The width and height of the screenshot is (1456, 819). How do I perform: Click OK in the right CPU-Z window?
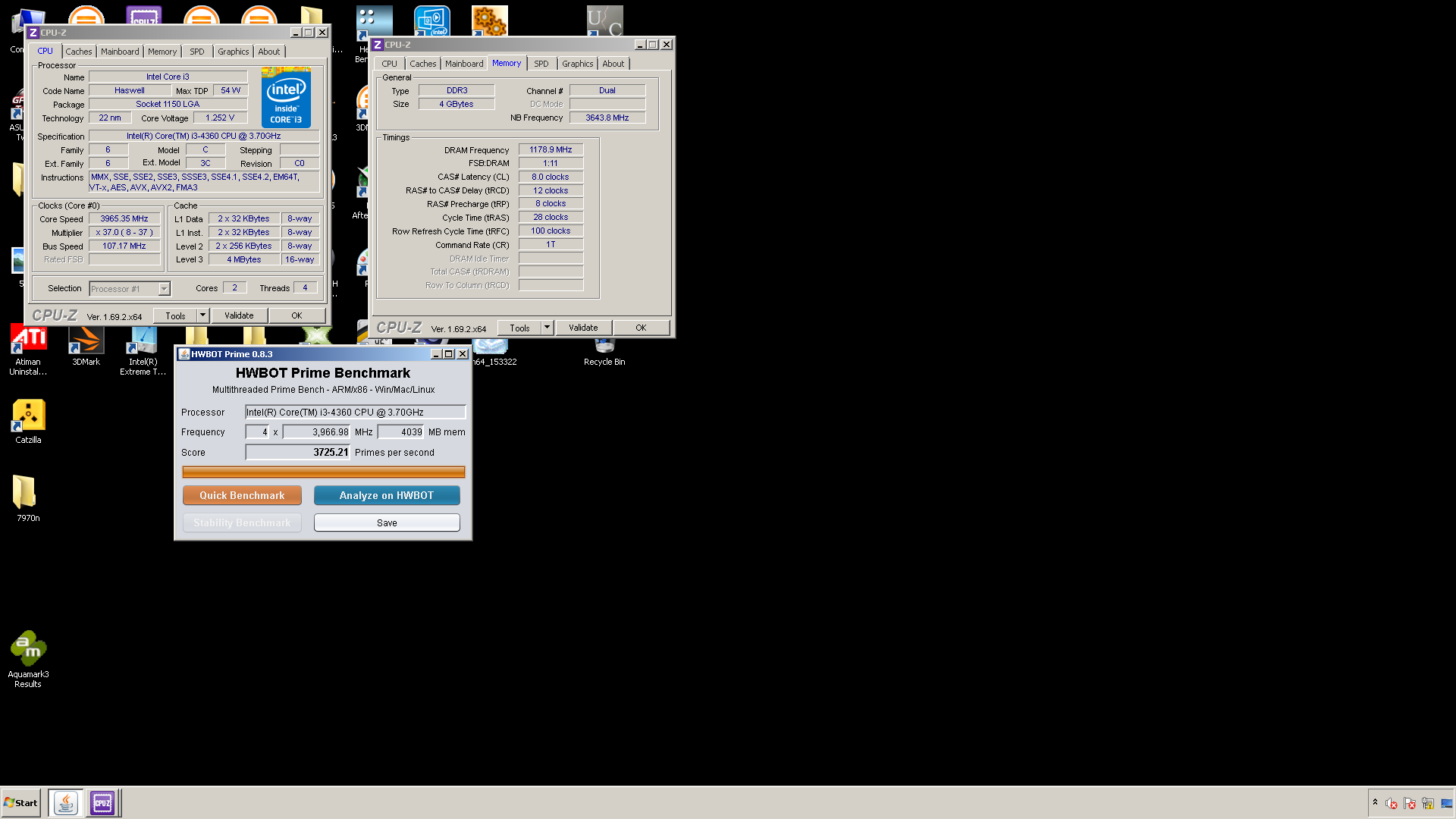641,328
